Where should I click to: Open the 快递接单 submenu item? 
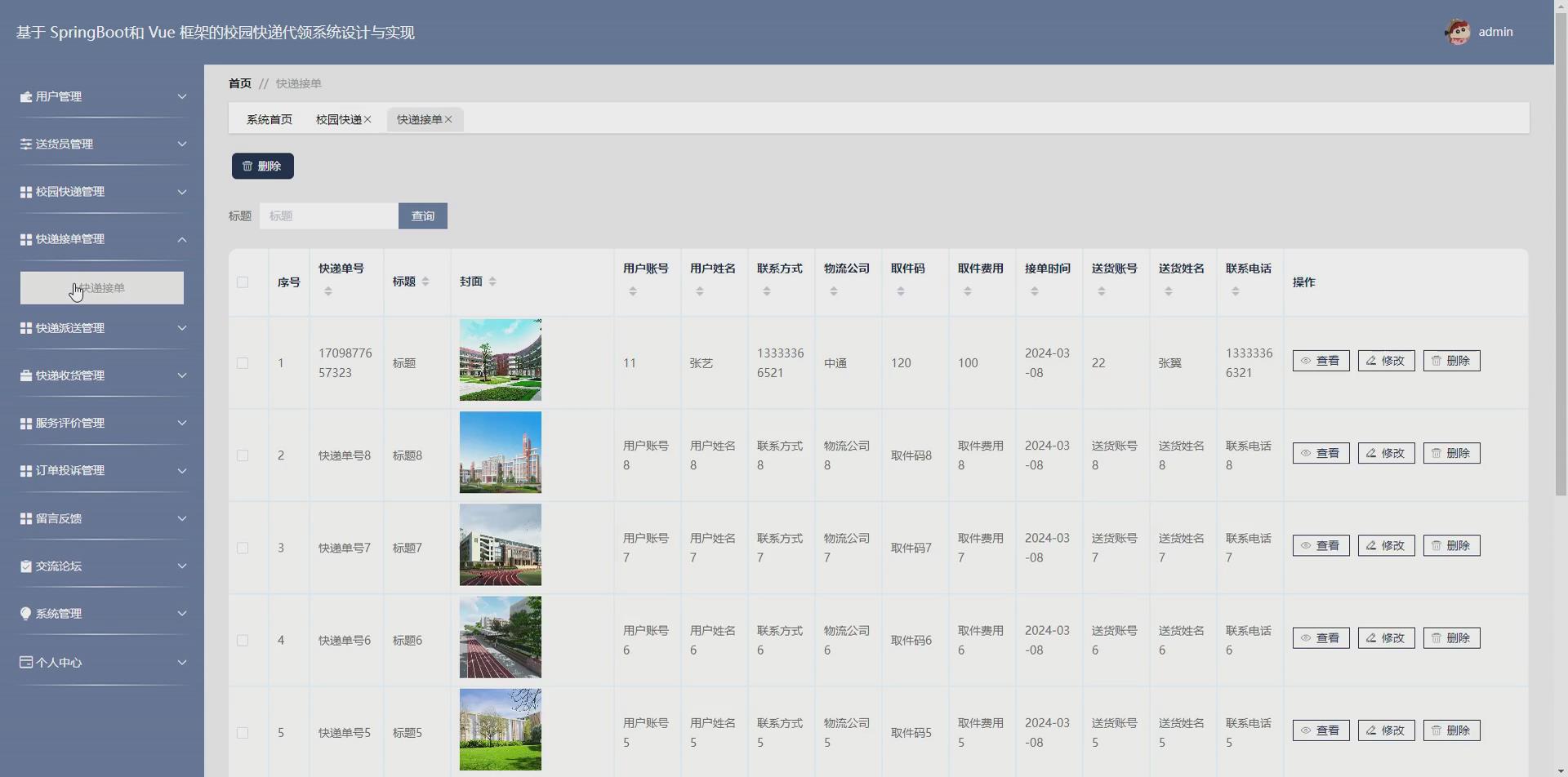102,288
